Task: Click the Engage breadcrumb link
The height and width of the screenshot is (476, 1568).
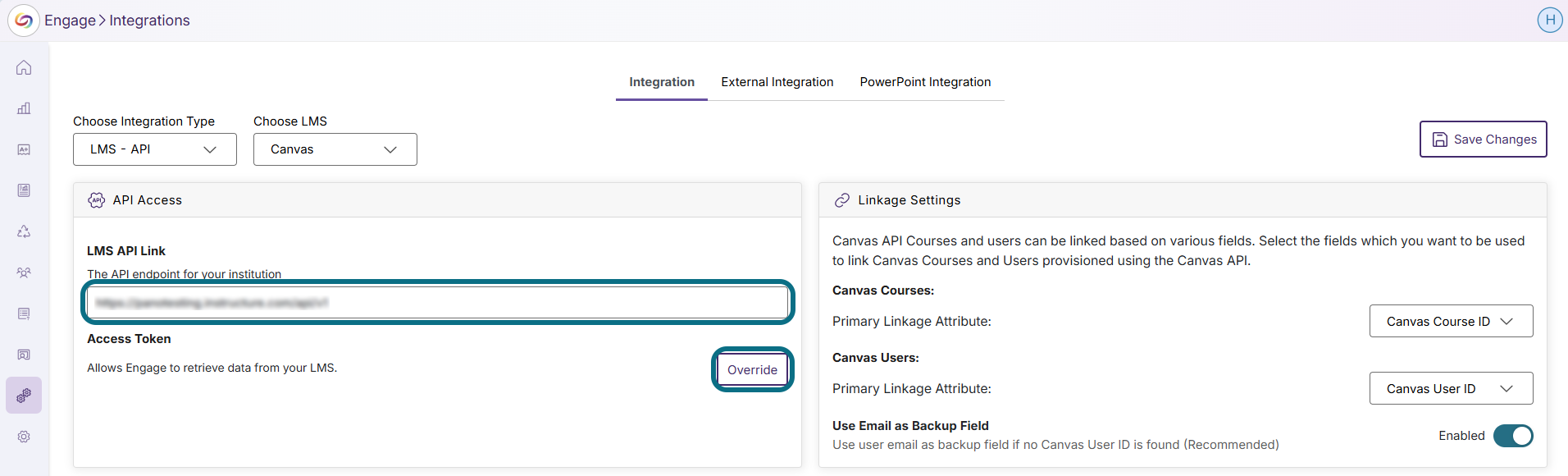Action: click(70, 21)
